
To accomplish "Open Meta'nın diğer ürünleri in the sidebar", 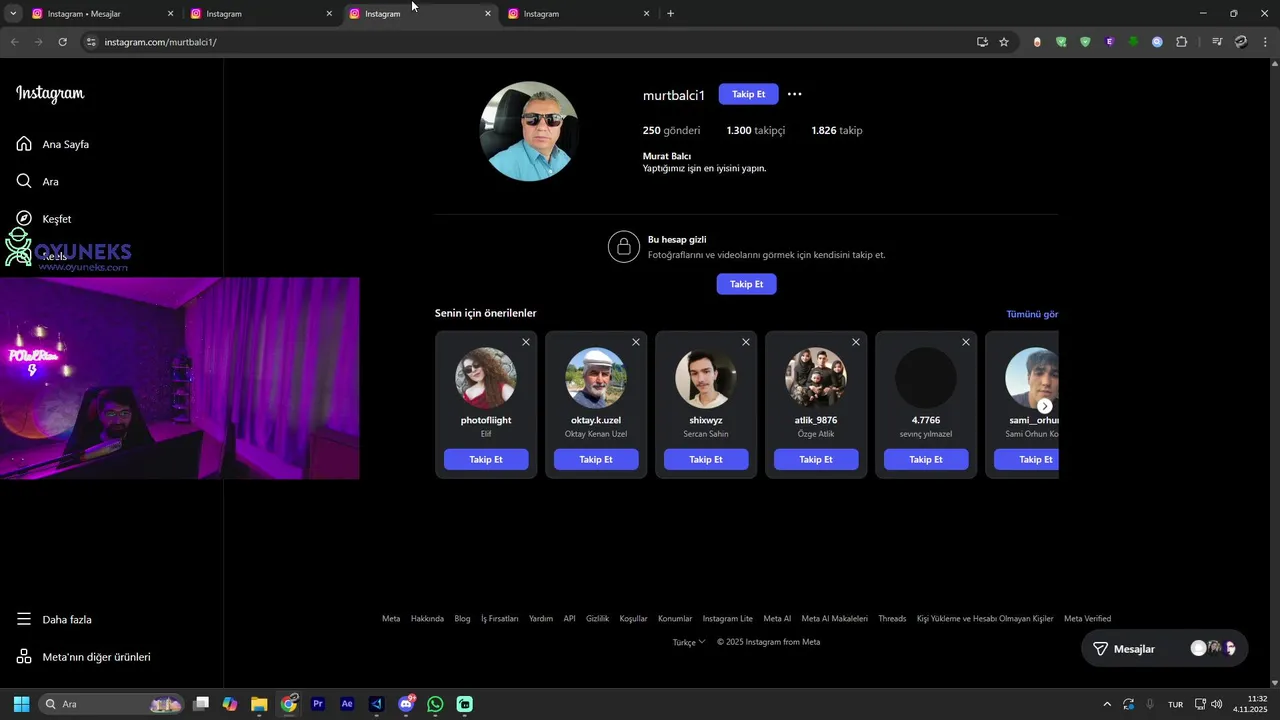I will pos(83,657).
